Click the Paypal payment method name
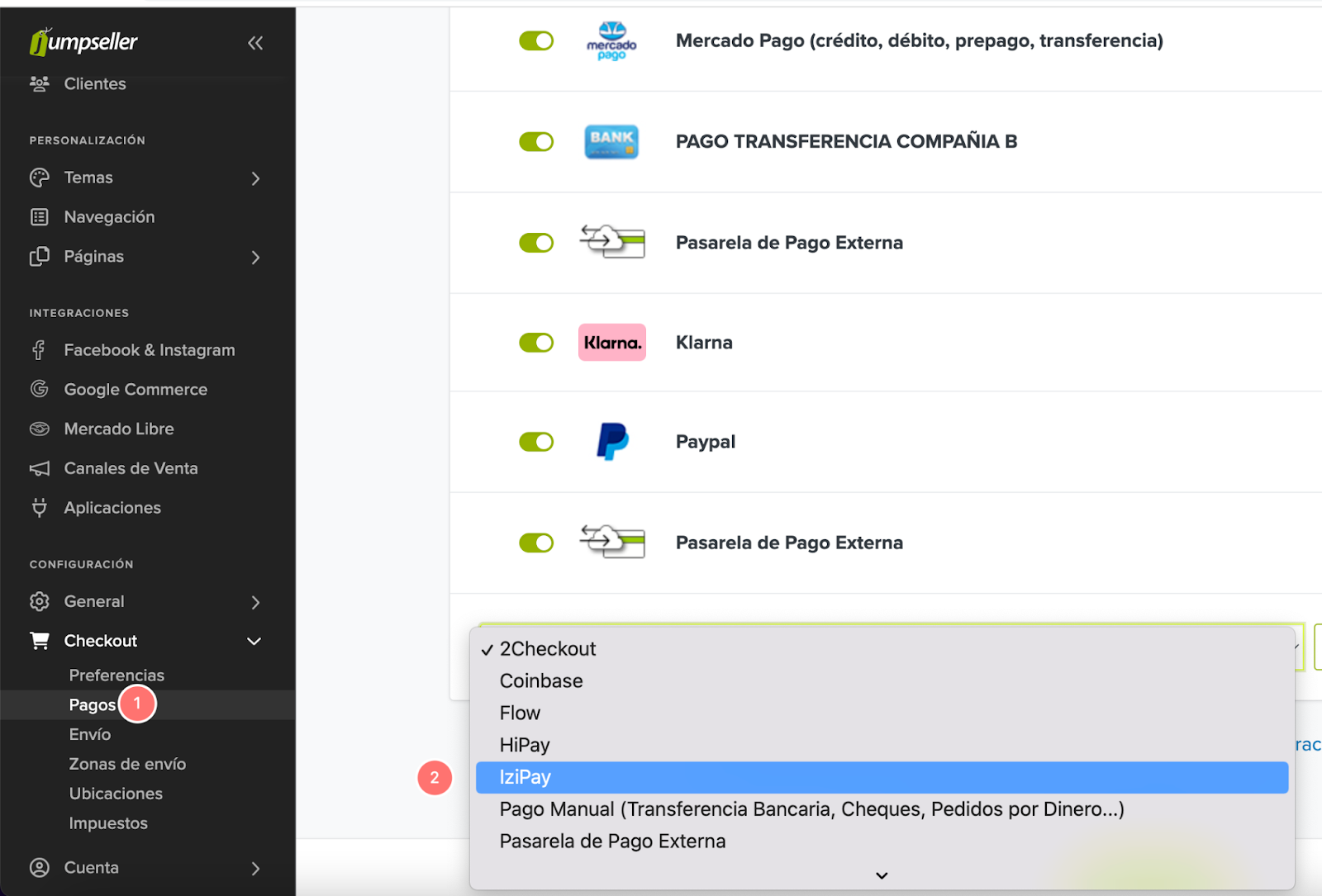This screenshot has width=1322, height=896. [x=706, y=442]
